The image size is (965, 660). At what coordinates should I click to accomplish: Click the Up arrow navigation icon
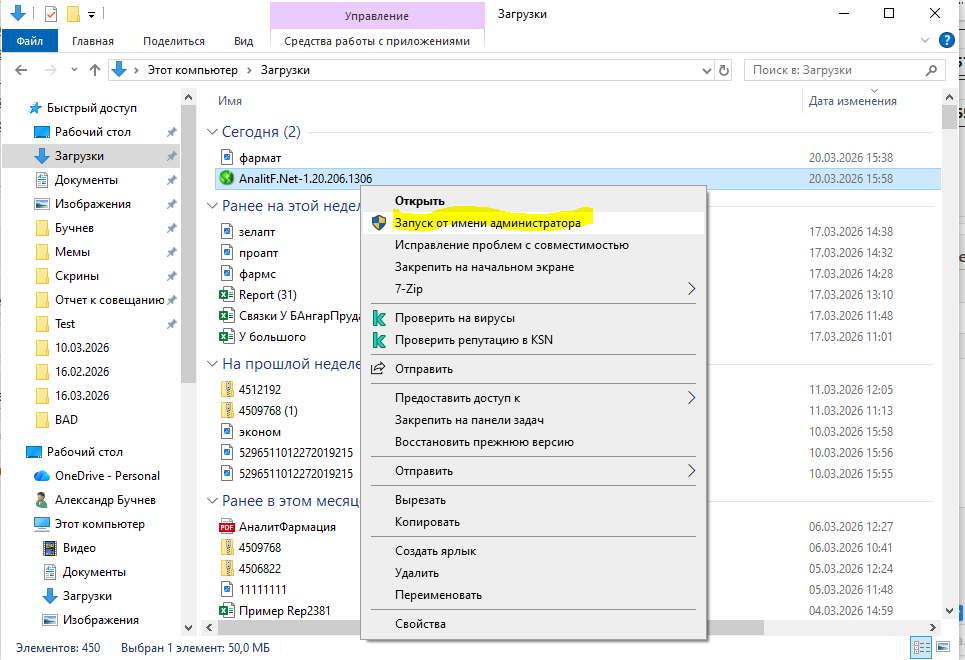point(95,70)
